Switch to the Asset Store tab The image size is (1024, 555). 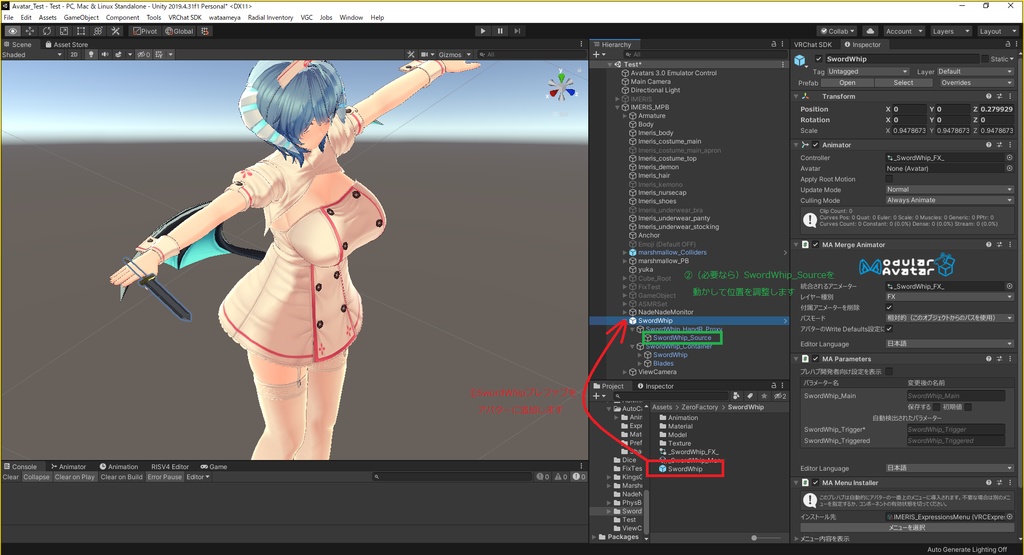pyautogui.click(x=66, y=44)
